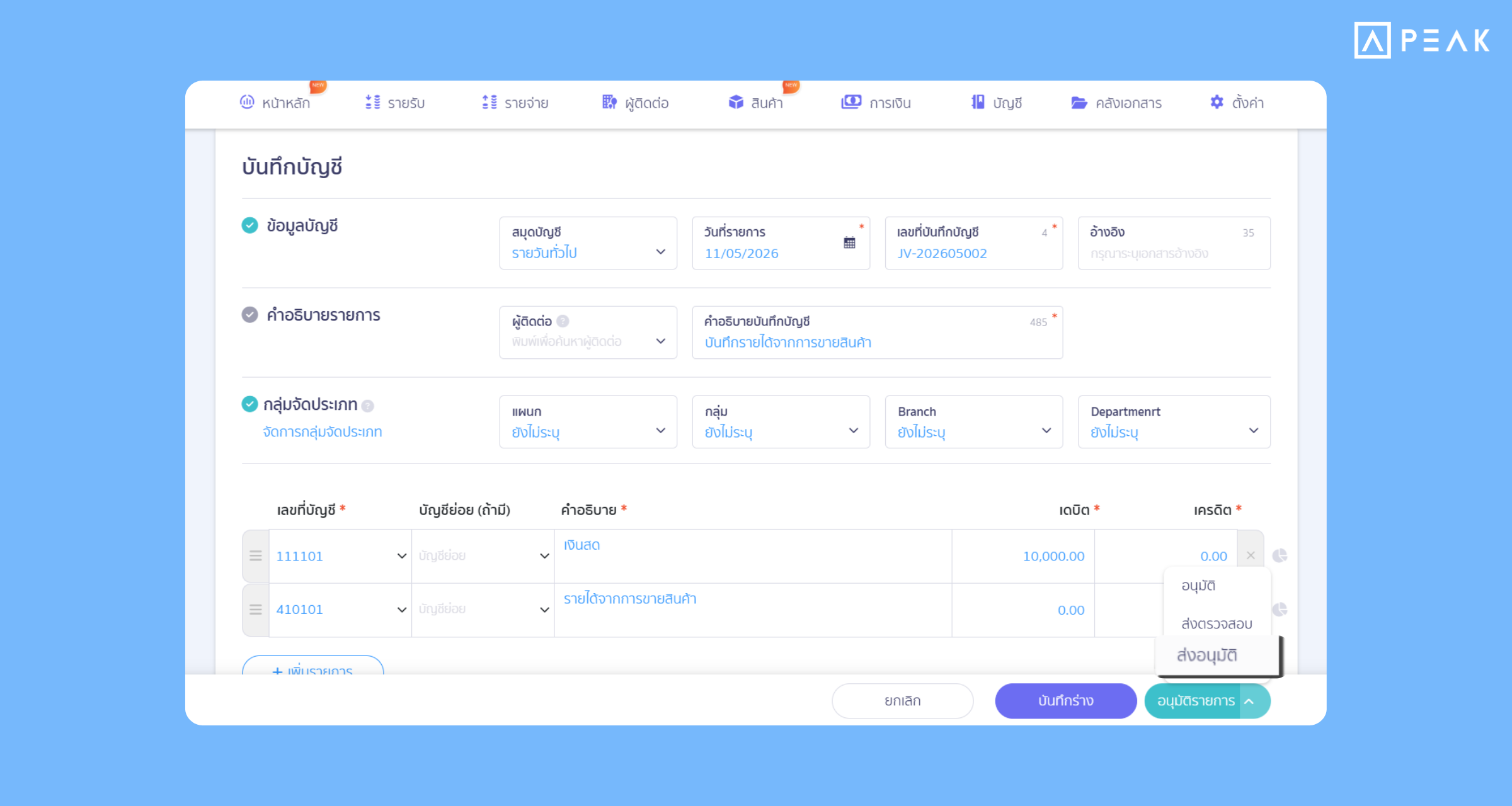
Task: Open the จัดการกลุ่มจัดประเภท link
Action: click(322, 432)
